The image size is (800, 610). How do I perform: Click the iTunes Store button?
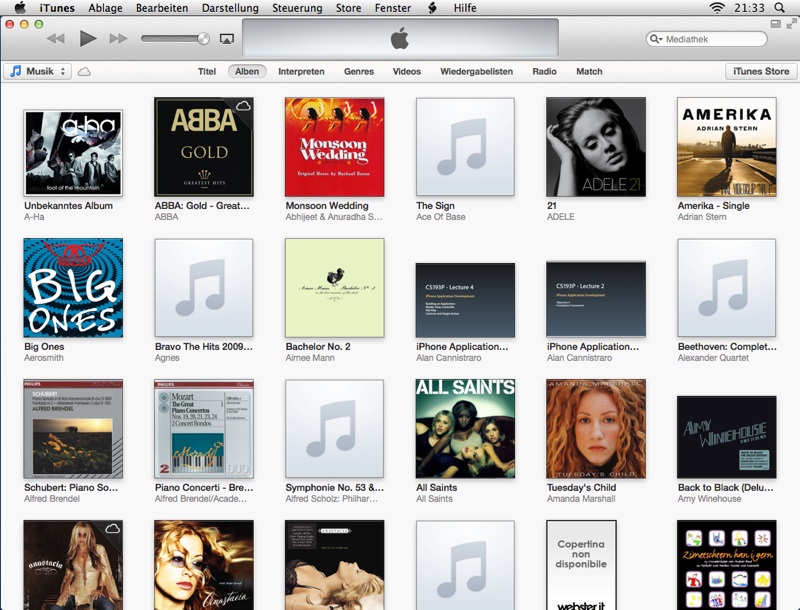coord(761,71)
